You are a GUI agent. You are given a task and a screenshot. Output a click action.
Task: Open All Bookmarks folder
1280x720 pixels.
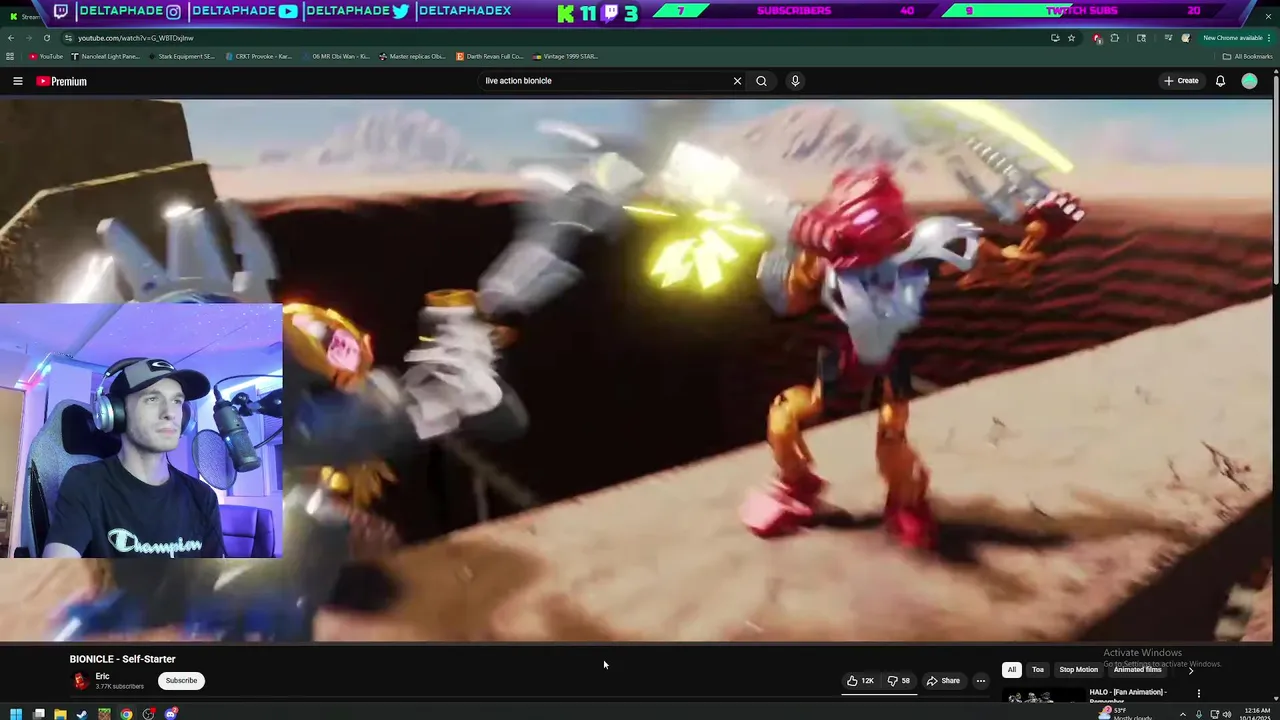pos(1247,56)
